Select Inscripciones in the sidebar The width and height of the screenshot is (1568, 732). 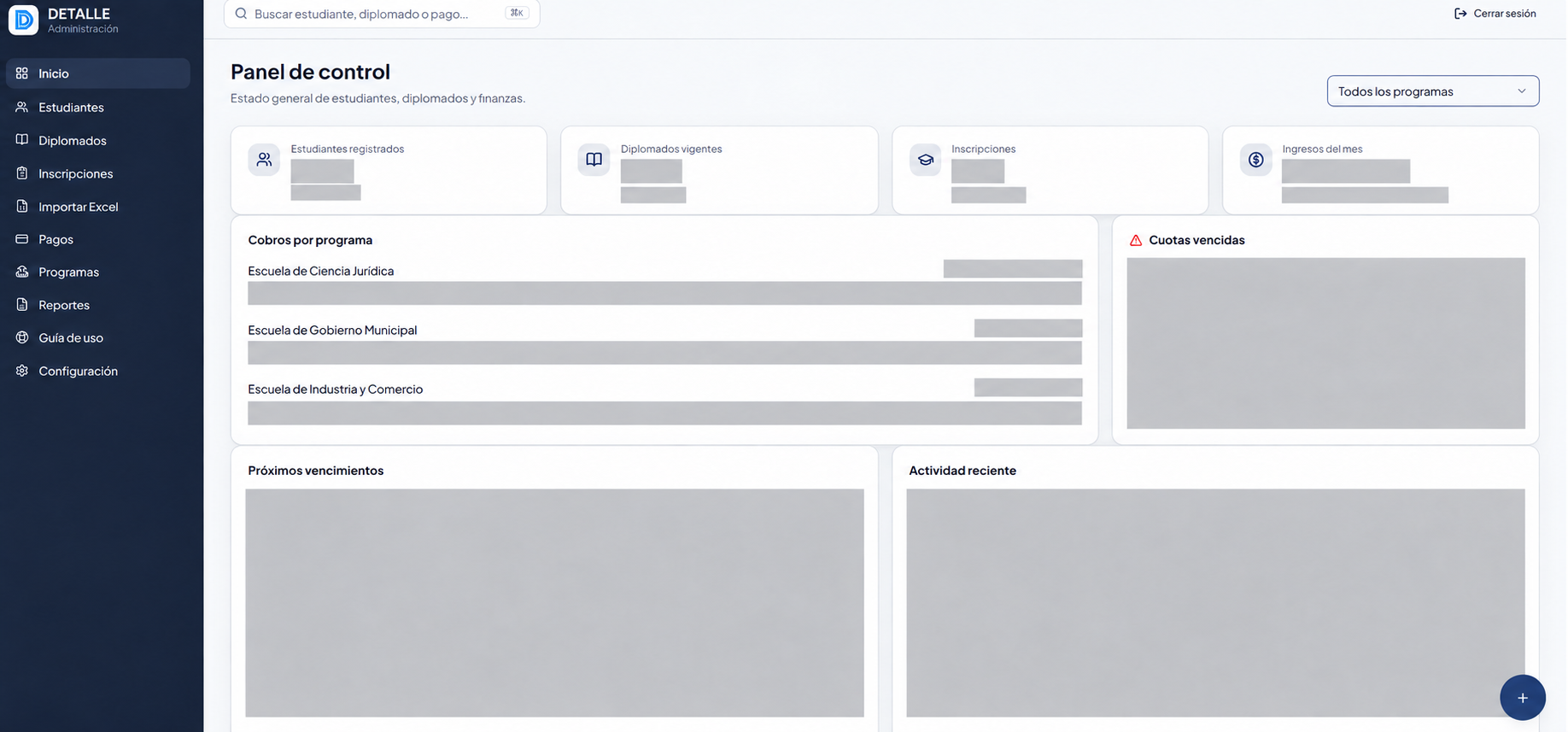(98, 173)
